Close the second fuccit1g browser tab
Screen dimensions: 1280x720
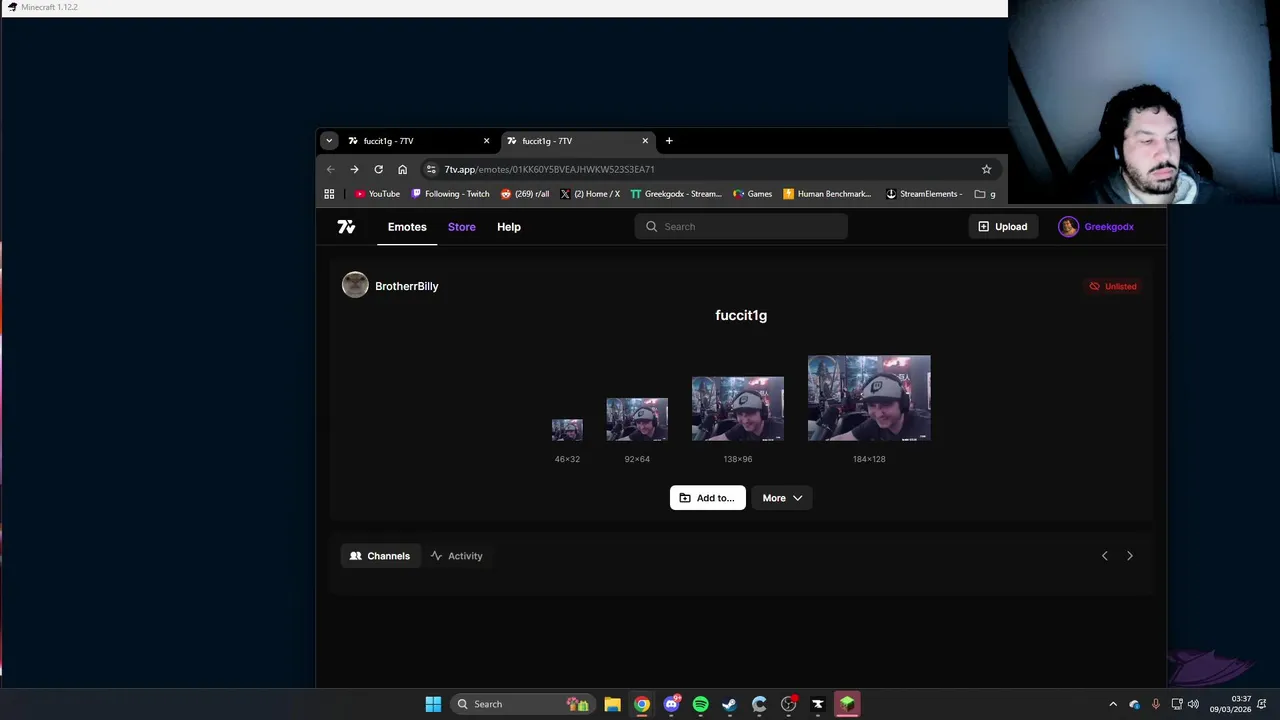tap(645, 141)
